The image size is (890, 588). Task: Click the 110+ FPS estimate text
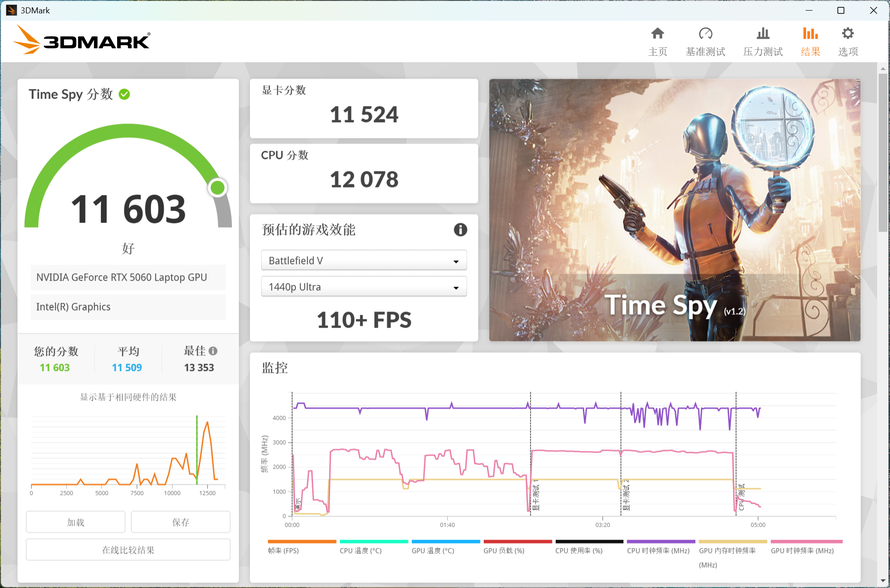(364, 320)
